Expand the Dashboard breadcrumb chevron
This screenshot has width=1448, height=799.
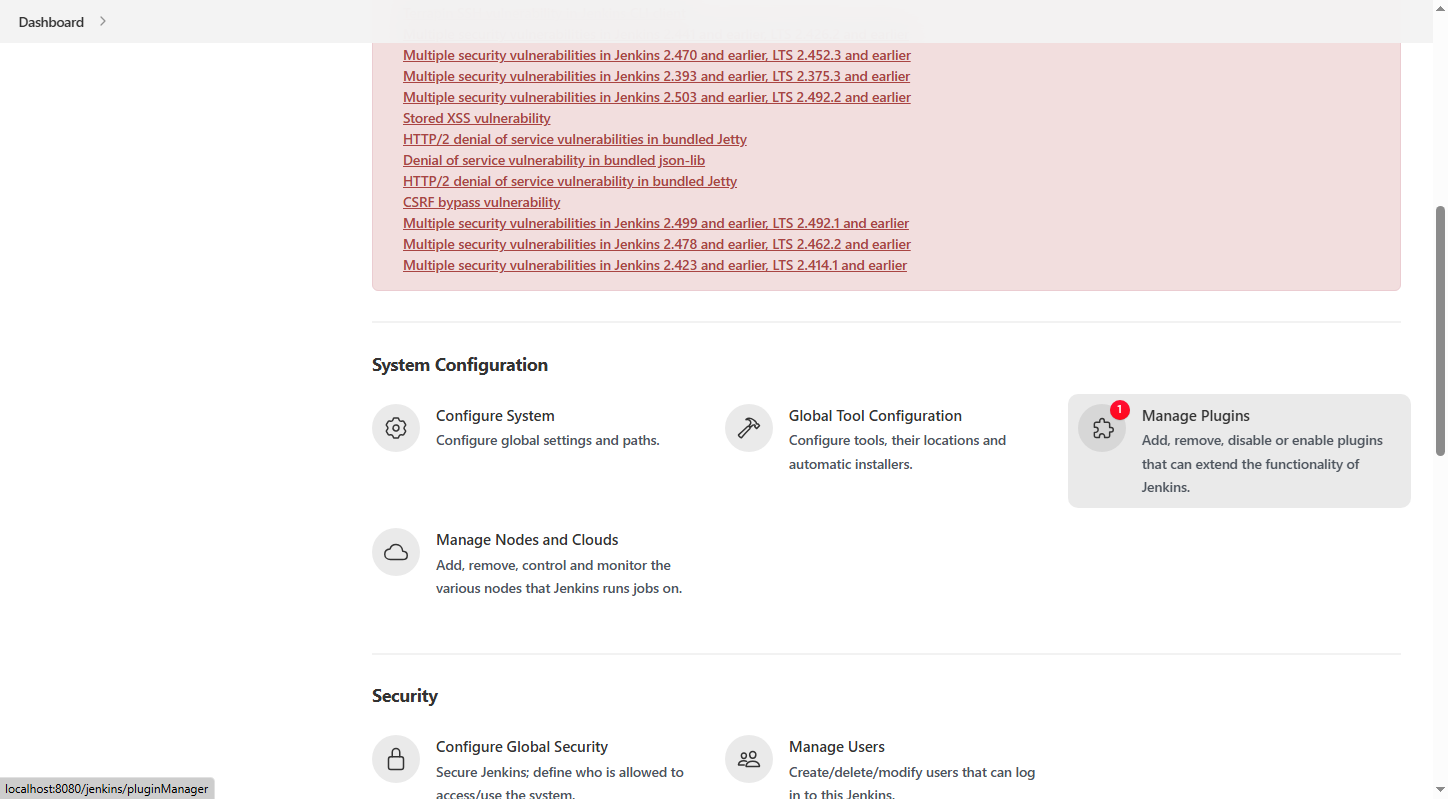[x=103, y=21]
